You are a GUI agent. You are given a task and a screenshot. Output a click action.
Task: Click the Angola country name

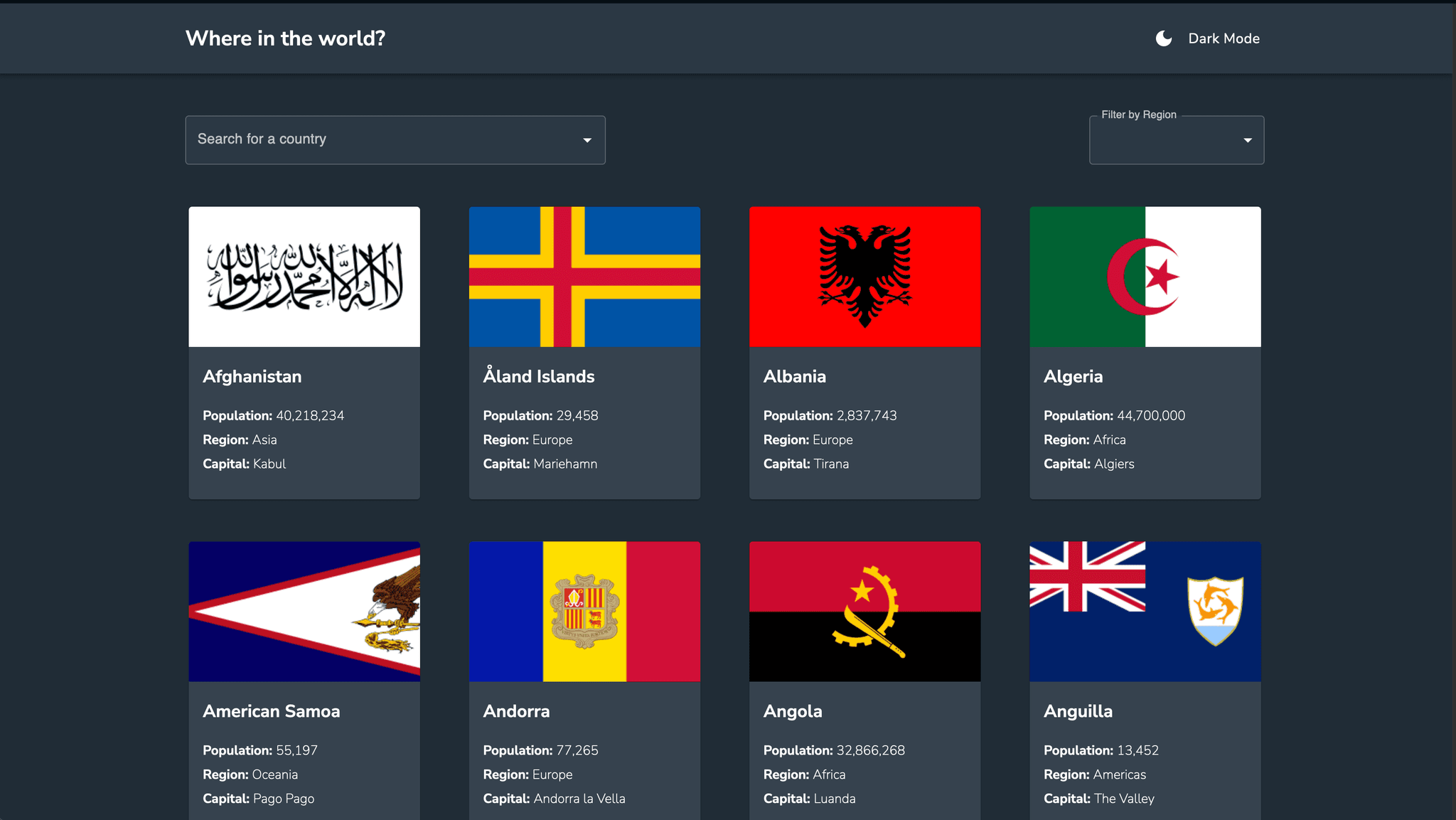pos(793,711)
